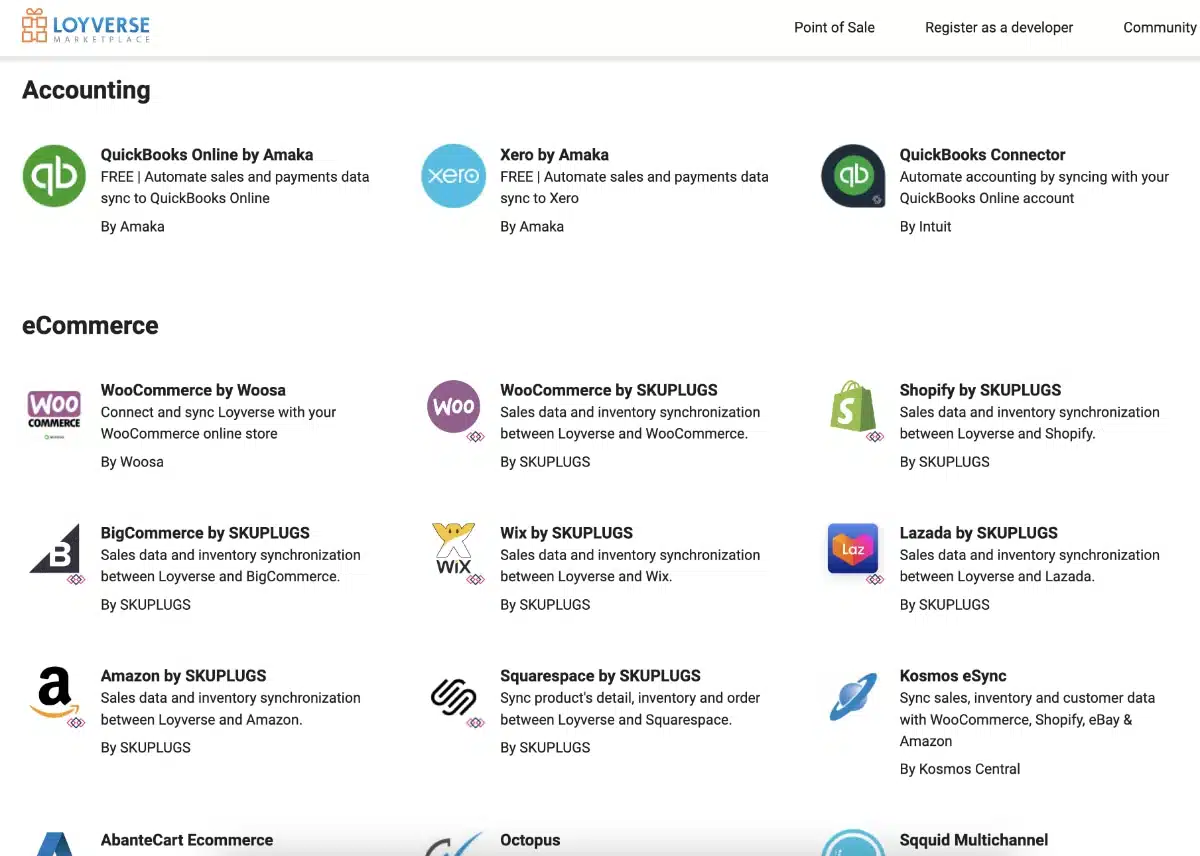Click the Squarespace logo icon

pos(453,696)
